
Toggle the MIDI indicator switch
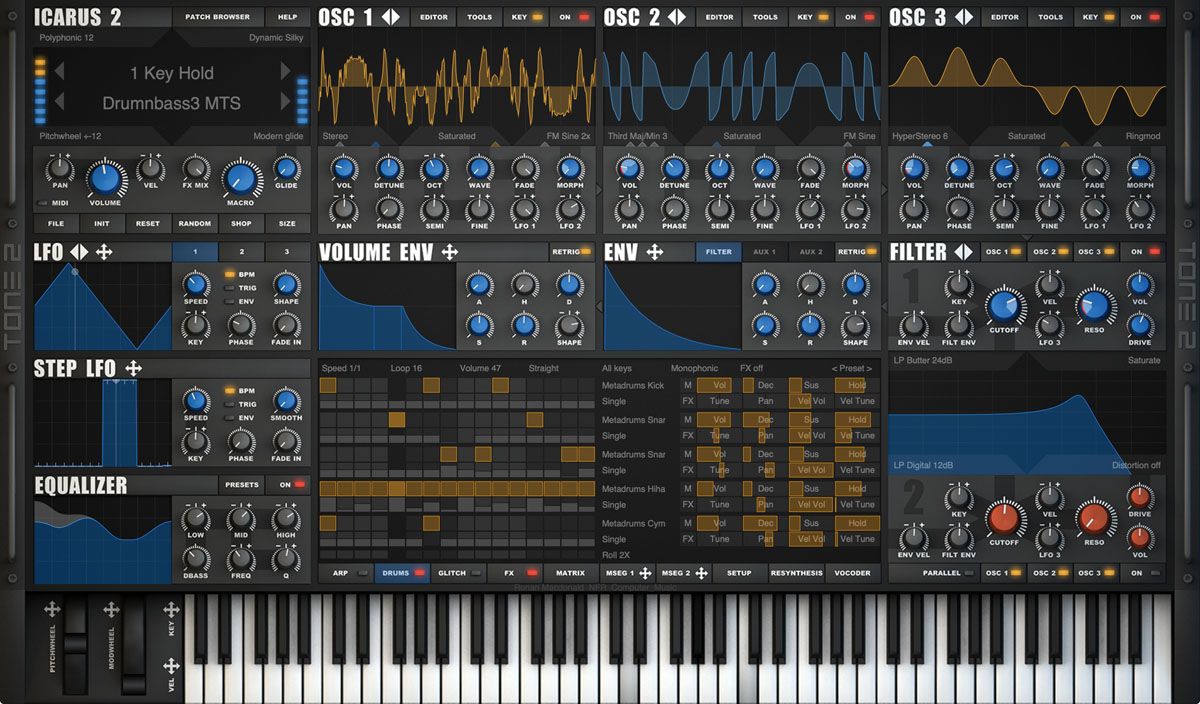(53, 203)
